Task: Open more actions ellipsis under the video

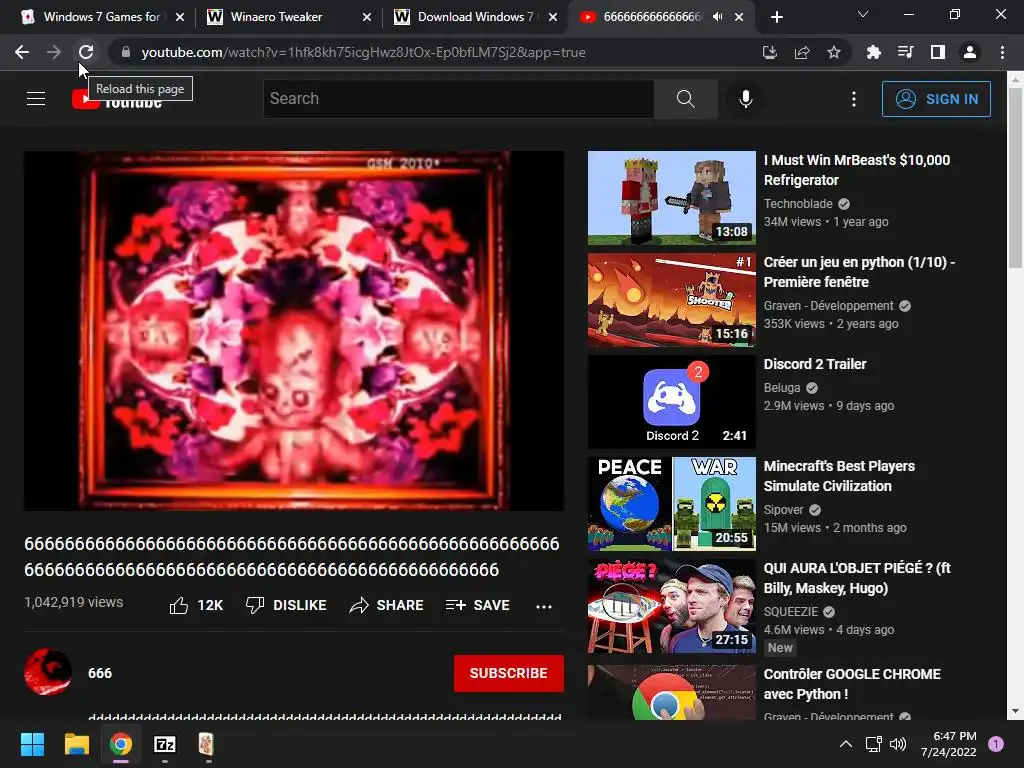Action: 544,606
